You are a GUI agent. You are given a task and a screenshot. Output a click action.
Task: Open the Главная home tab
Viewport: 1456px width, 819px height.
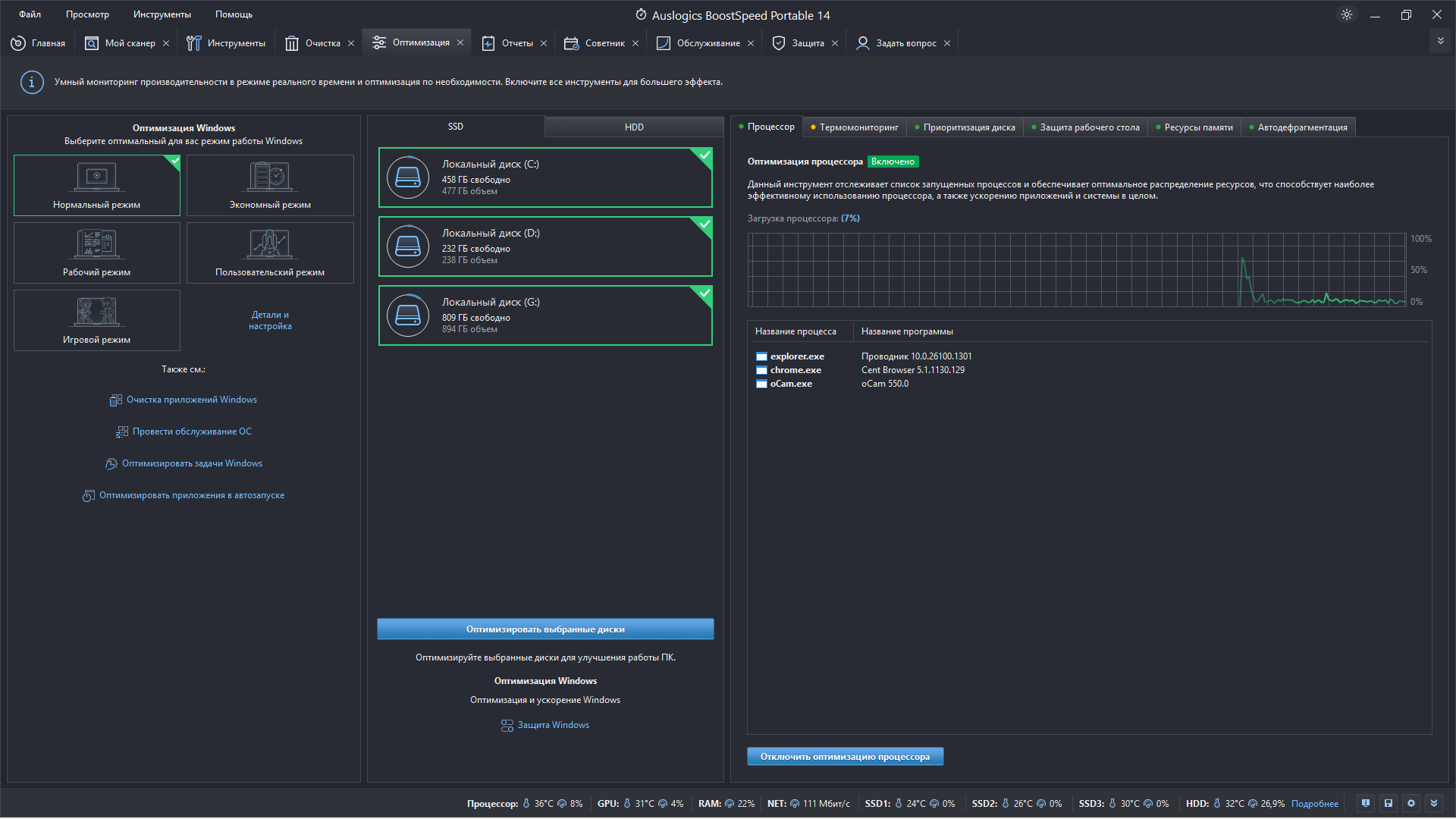pos(38,43)
